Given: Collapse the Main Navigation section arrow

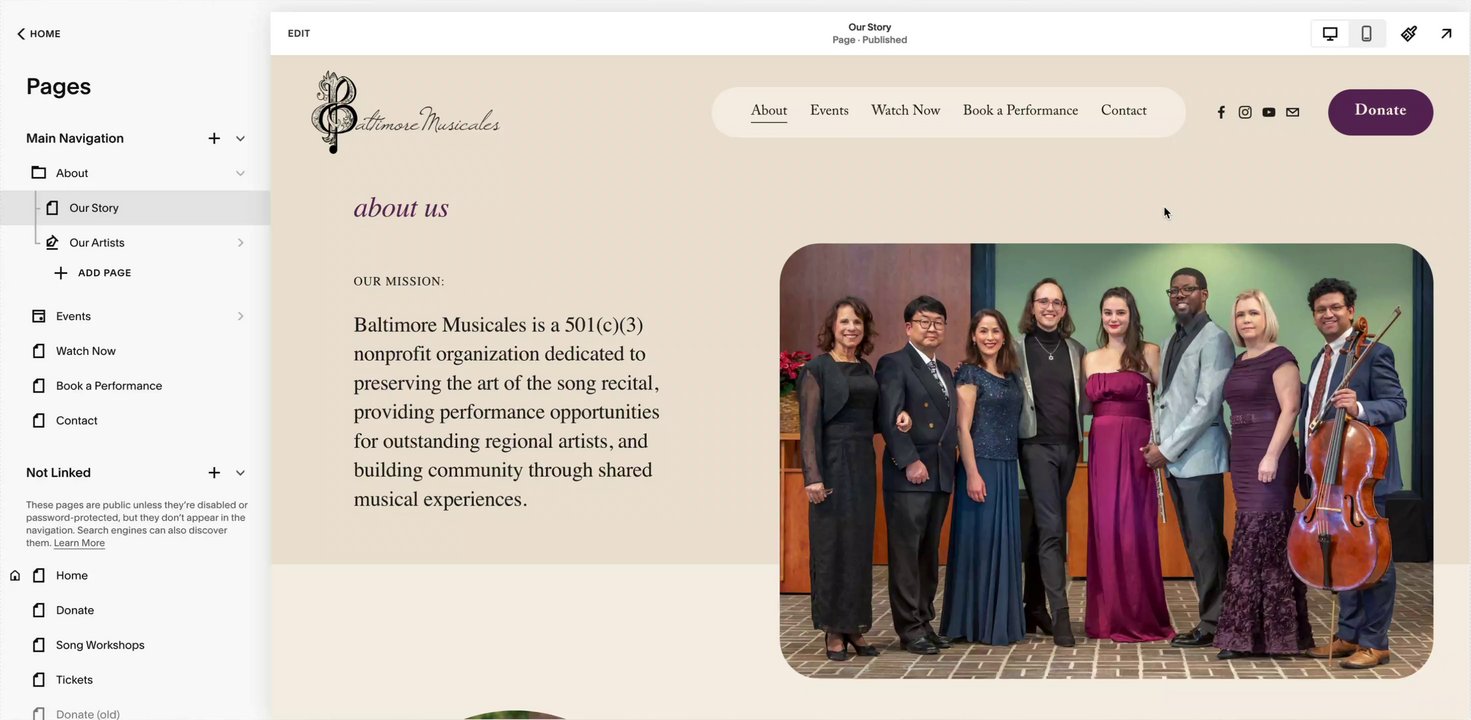Looking at the screenshot, I should [x=240, y=138].
